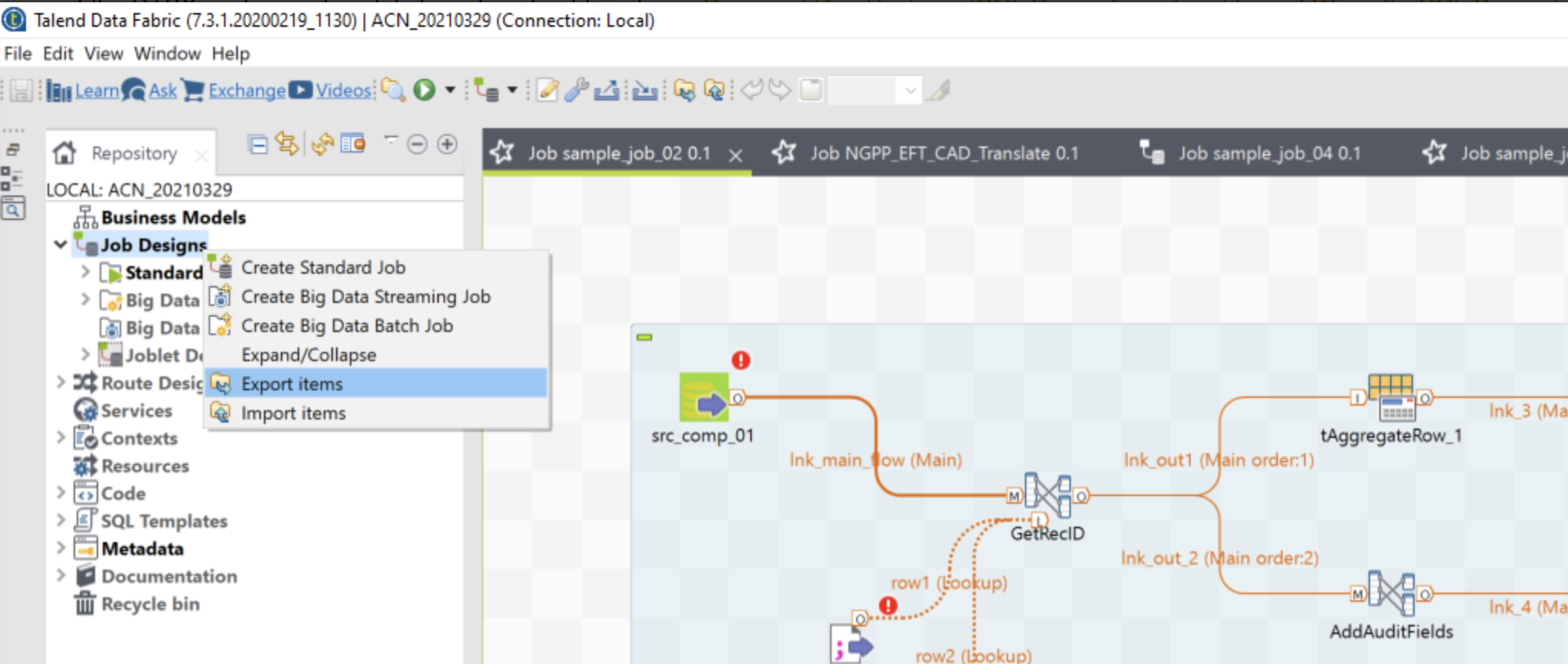Select the Resources tree item
The width and height of the screenshot is (1568, 664).
(145, 466)
